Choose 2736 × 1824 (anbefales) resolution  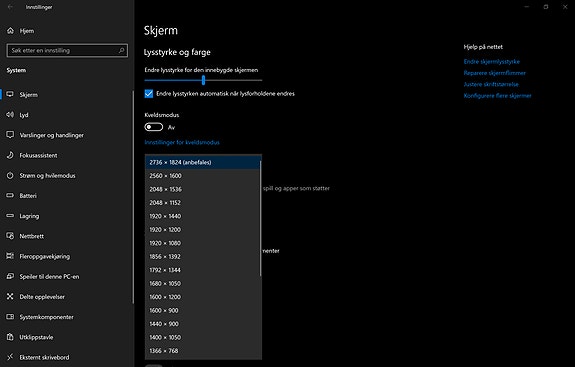[202, 162]
